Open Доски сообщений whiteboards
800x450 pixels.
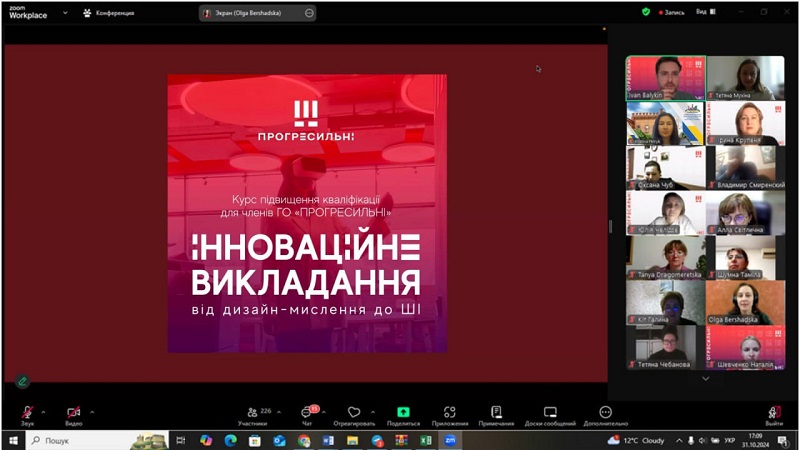pos(550,416)
